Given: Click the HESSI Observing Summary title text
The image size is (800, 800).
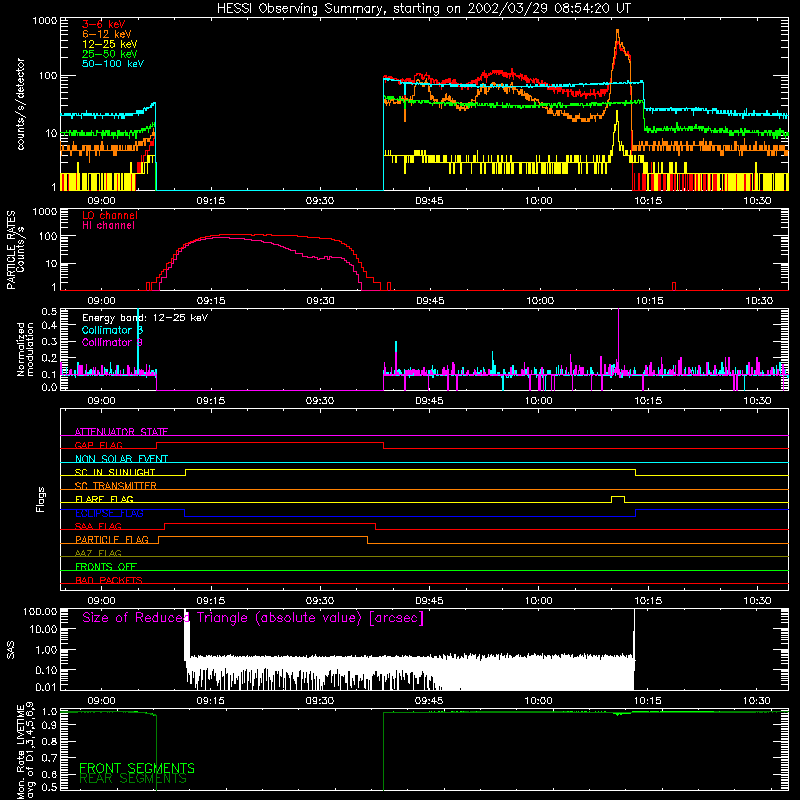Looking at the screenshot, I should (x=423, y=9).
